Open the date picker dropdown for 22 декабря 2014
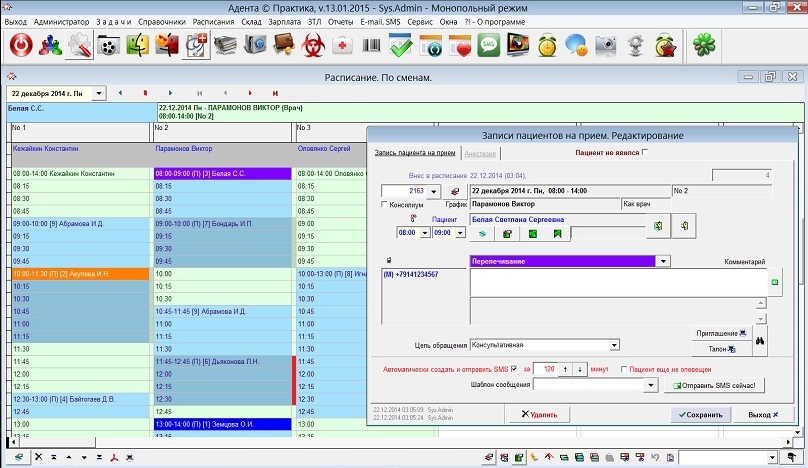 pyautogui.click(x=98, y=93)
